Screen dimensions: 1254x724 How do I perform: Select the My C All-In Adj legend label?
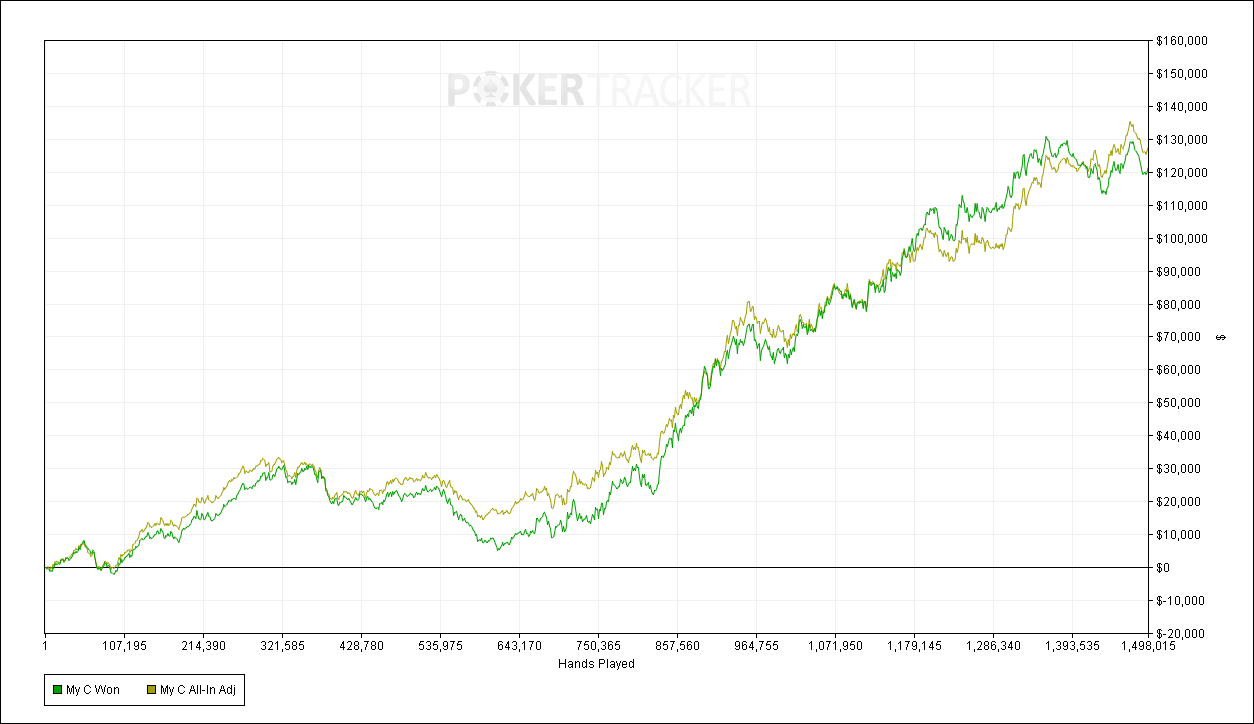[x=197, y=690]
